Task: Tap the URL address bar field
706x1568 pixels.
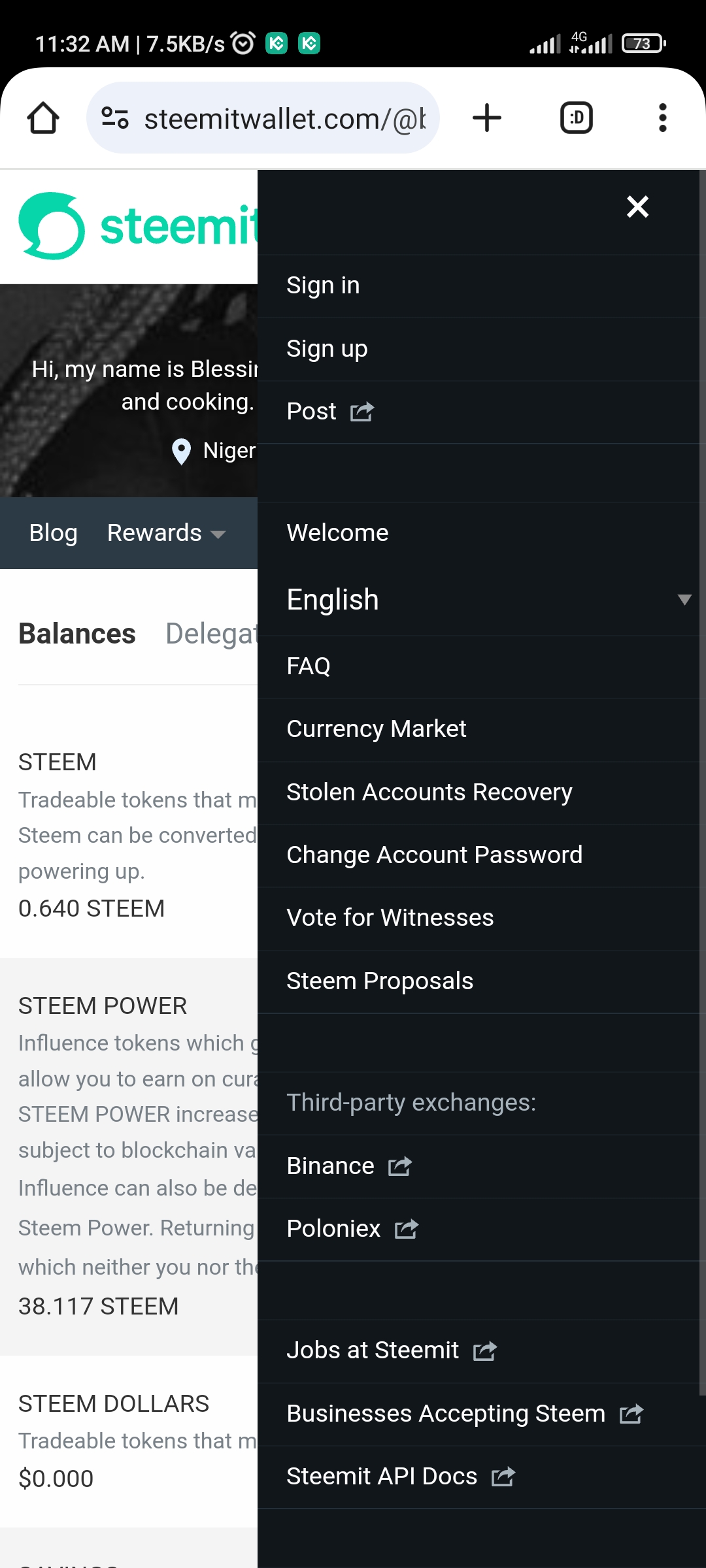Action: pos(284,118)
